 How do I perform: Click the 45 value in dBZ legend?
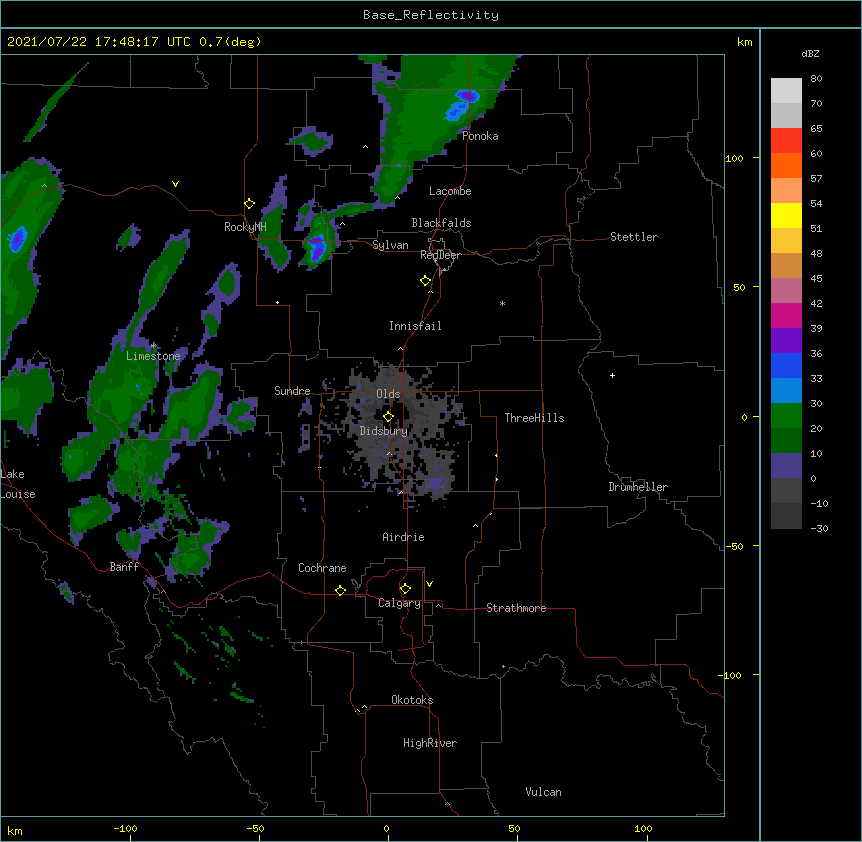pyautogui.click(x=816, y=279)
